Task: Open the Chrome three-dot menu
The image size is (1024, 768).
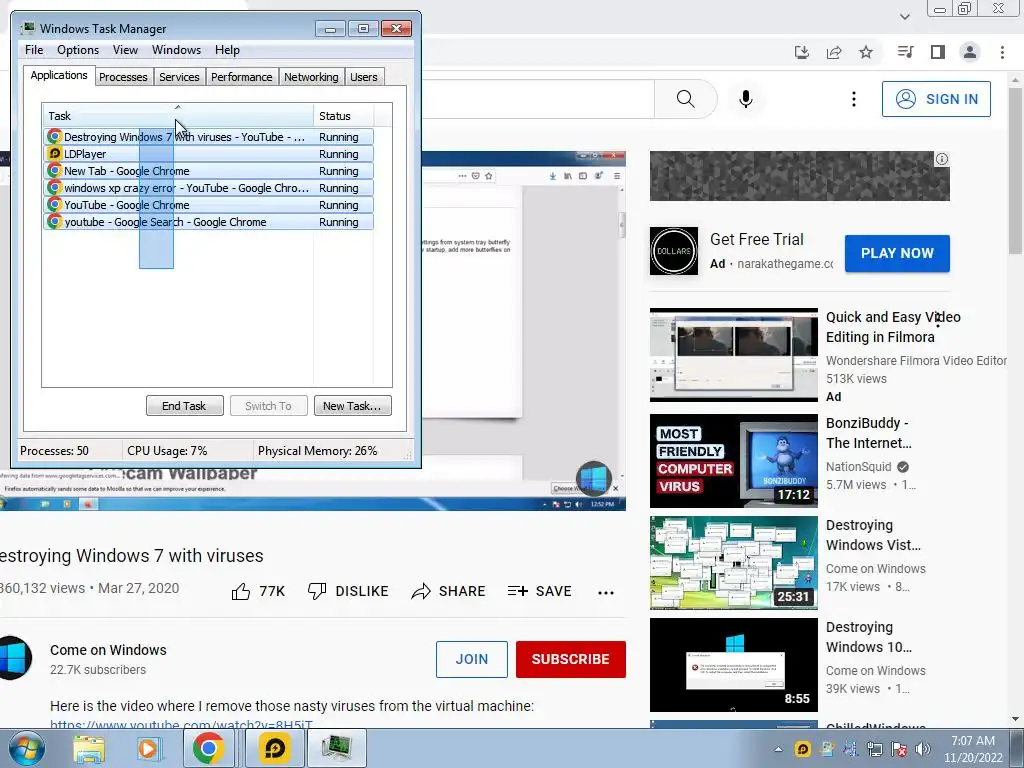Action: pyautogui.click(x=1002, y=52)
